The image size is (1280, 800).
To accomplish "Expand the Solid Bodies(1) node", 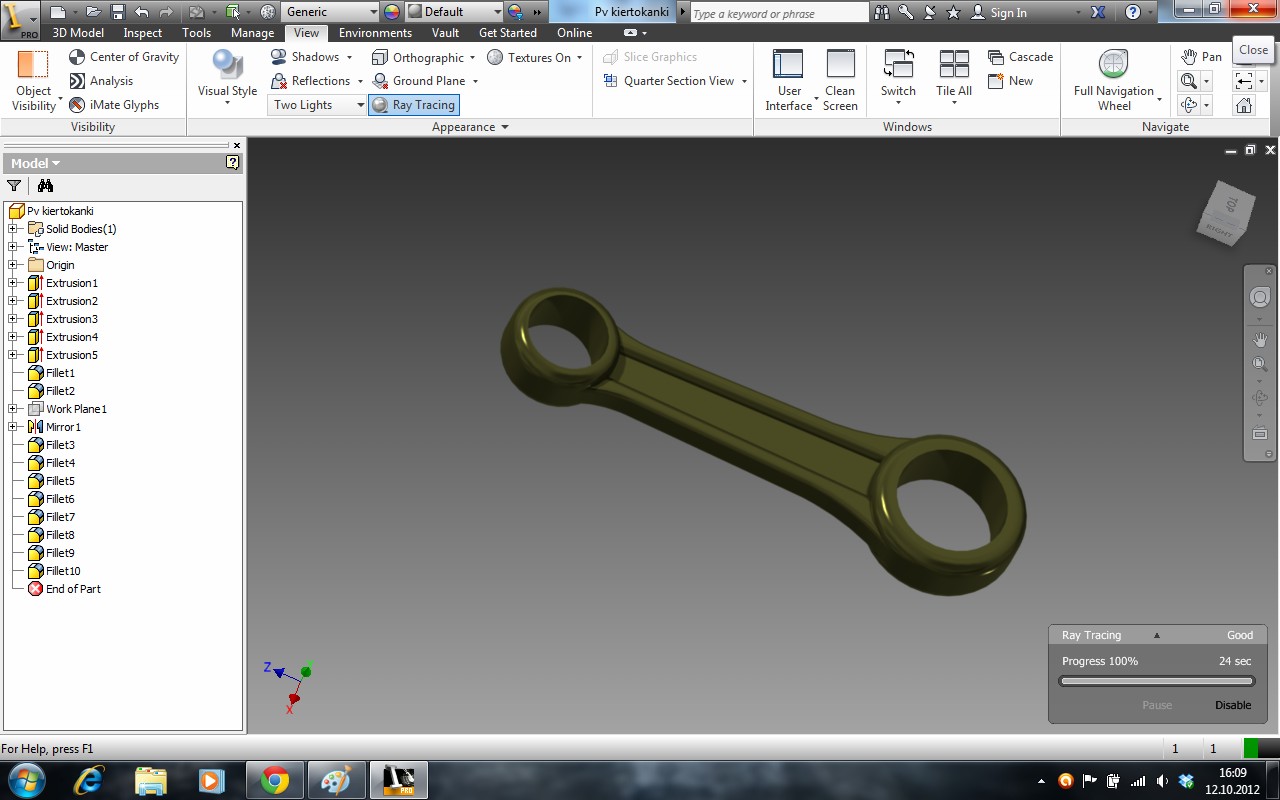I will [x=13, y=229].
